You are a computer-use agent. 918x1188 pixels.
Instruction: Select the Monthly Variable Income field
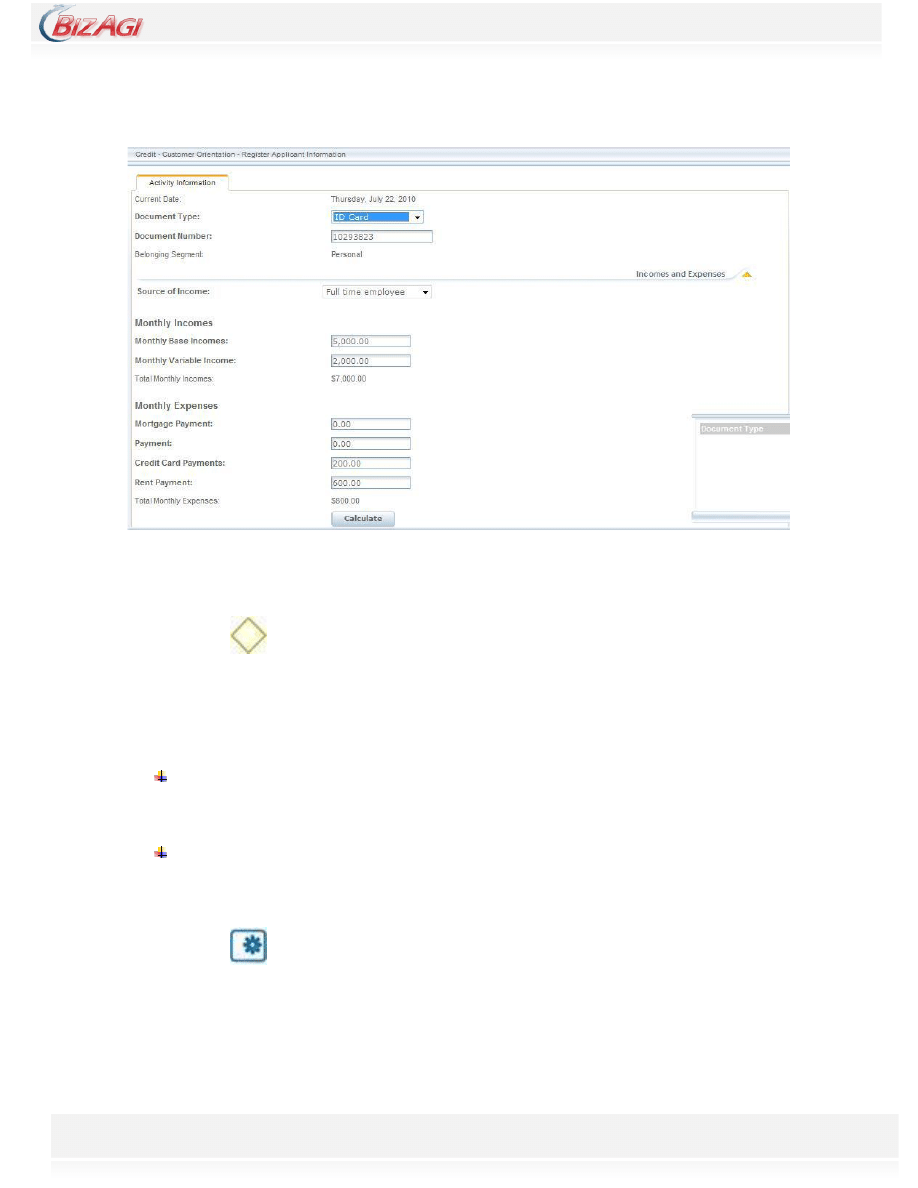pos(370,361)
